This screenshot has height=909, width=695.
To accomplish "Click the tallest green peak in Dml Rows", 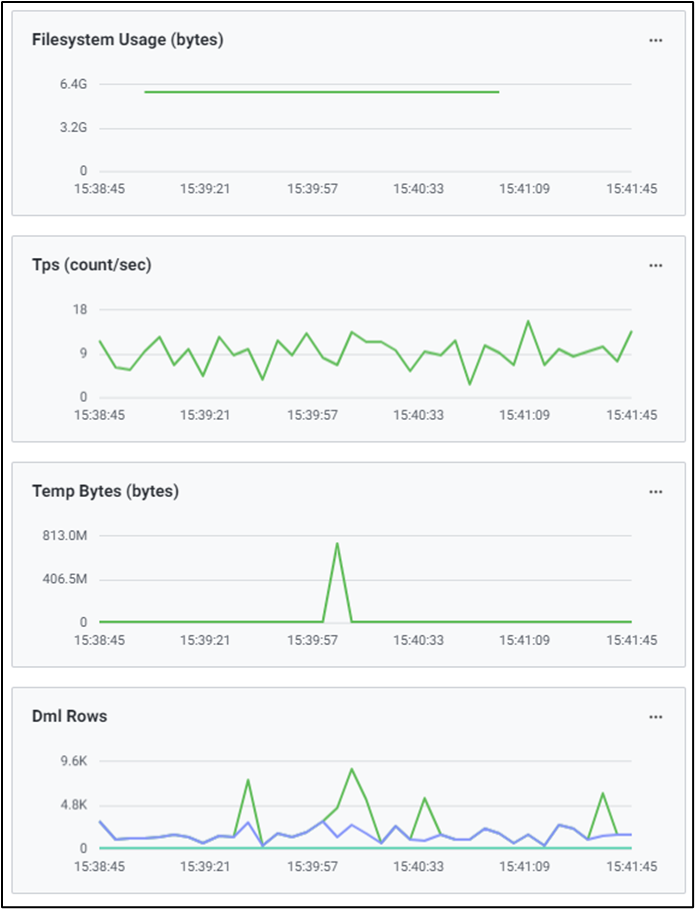I will [352, 769].
